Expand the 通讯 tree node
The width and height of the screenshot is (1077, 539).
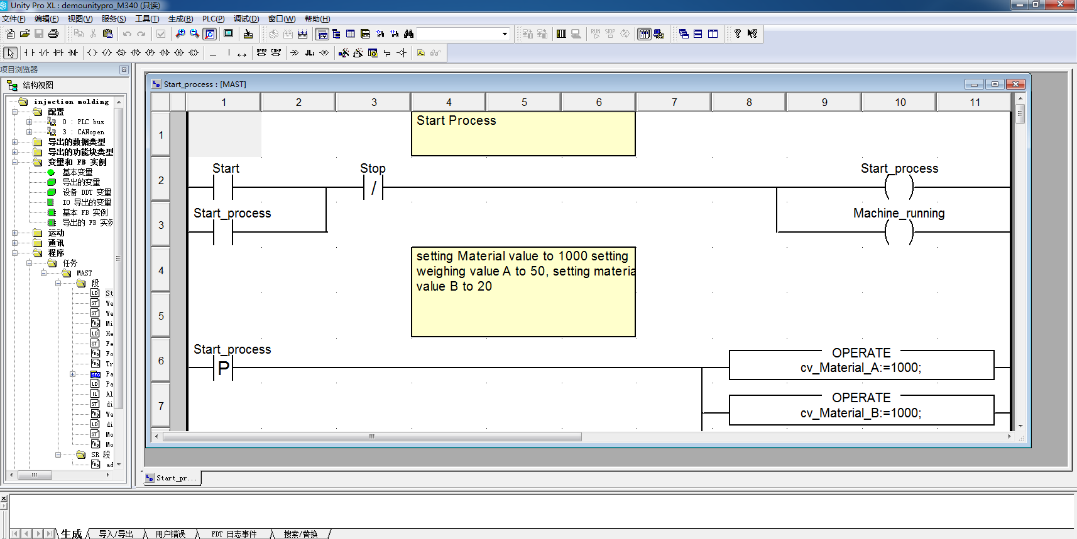click(x=15, y=242)
